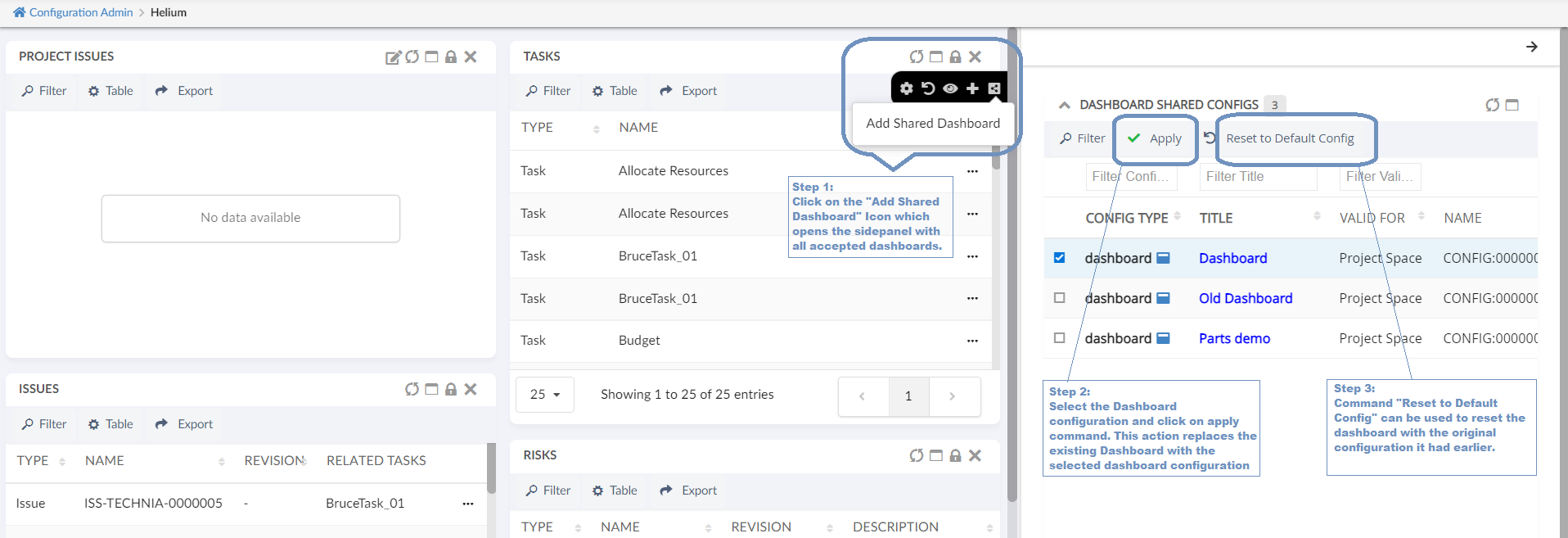Toggle the eye icon in black toolbar
1568x538 pixels.
click(x=950, y=88)
